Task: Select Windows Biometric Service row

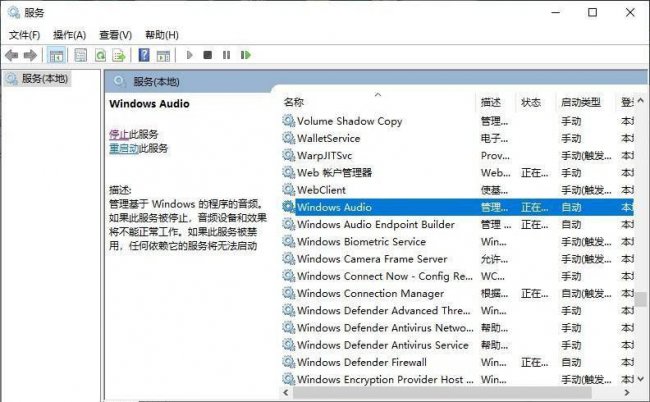Action: point(458,241)
